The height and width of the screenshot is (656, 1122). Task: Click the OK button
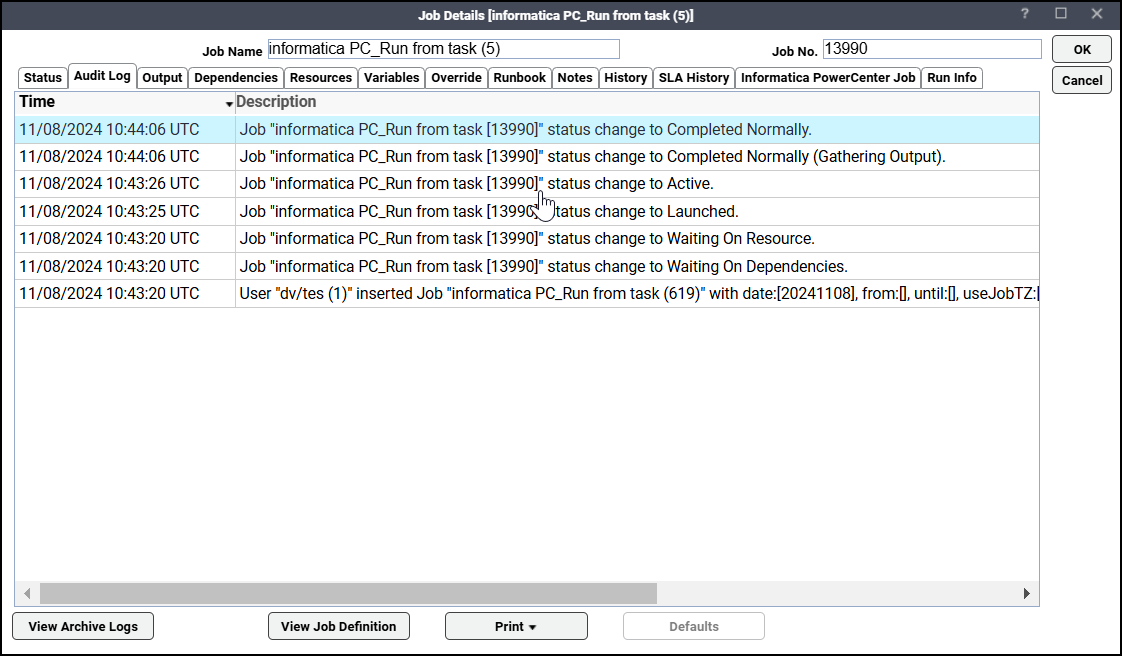[1082, 49]
